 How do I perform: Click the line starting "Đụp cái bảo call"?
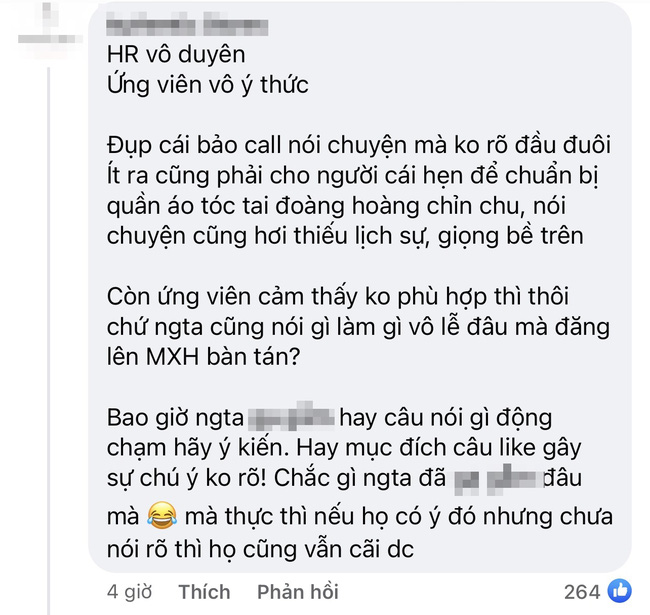359,146
